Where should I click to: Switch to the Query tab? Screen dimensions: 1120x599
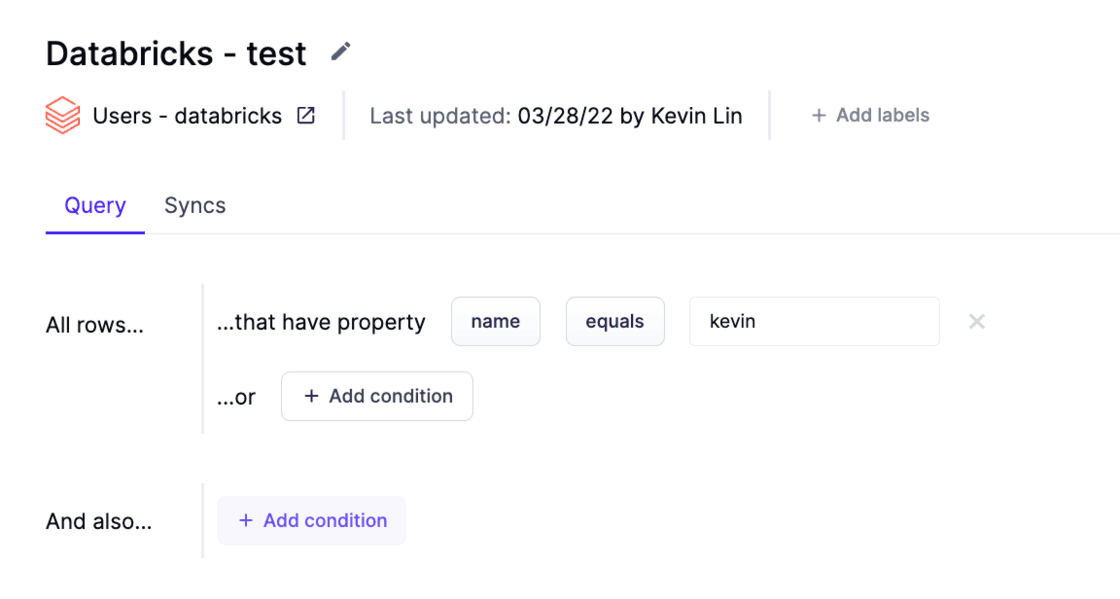click(95, 206)
